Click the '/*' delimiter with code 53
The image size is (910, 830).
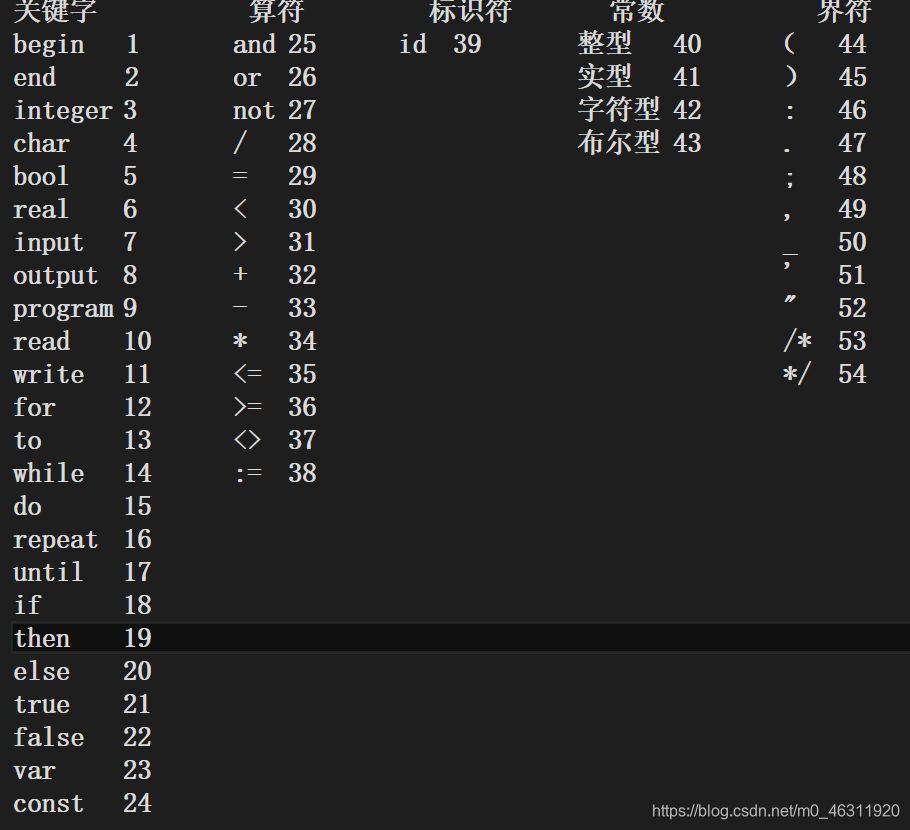(x=797, y=341)
